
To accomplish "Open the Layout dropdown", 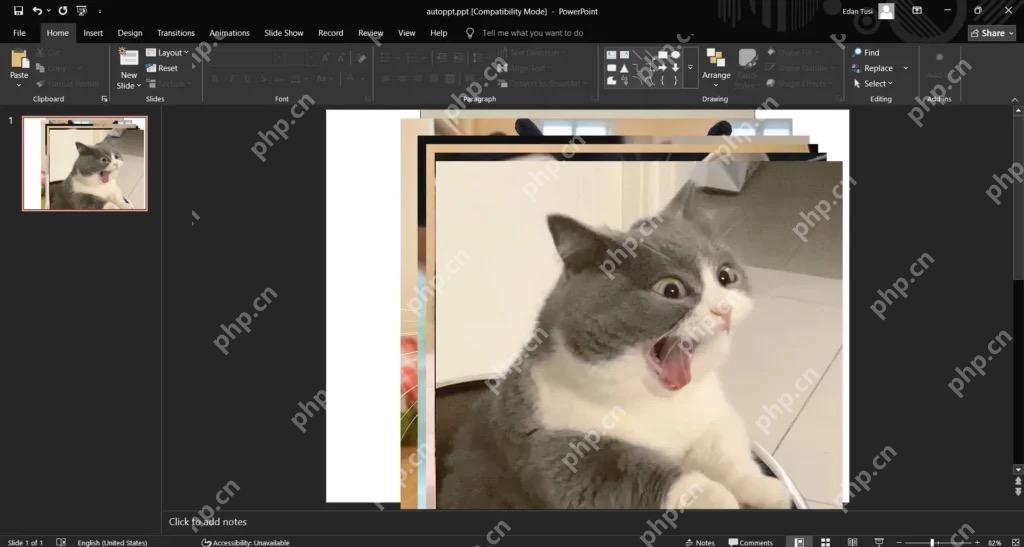I will (x=167, y=52).
